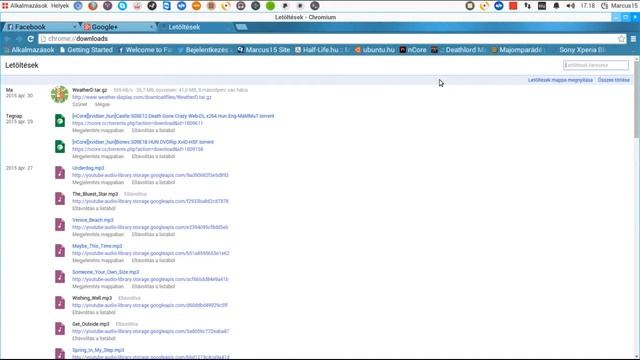Open the Alkalmazások bookmark
640x360 pixels.
[x=29, y=50]
